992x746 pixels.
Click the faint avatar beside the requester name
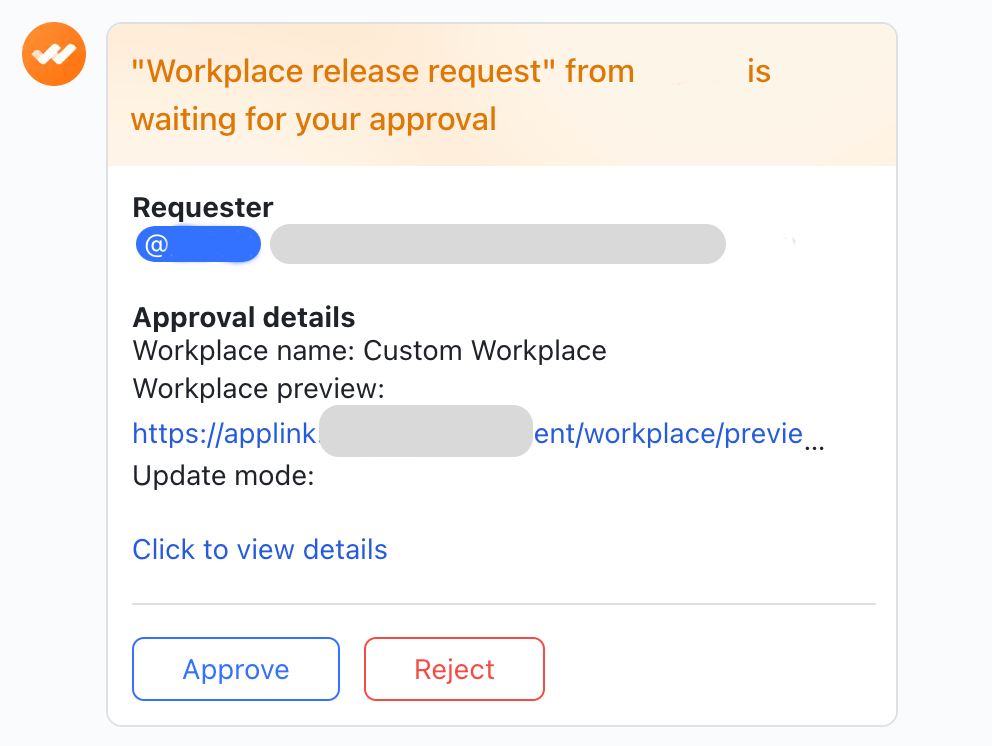tap(789, 240)
